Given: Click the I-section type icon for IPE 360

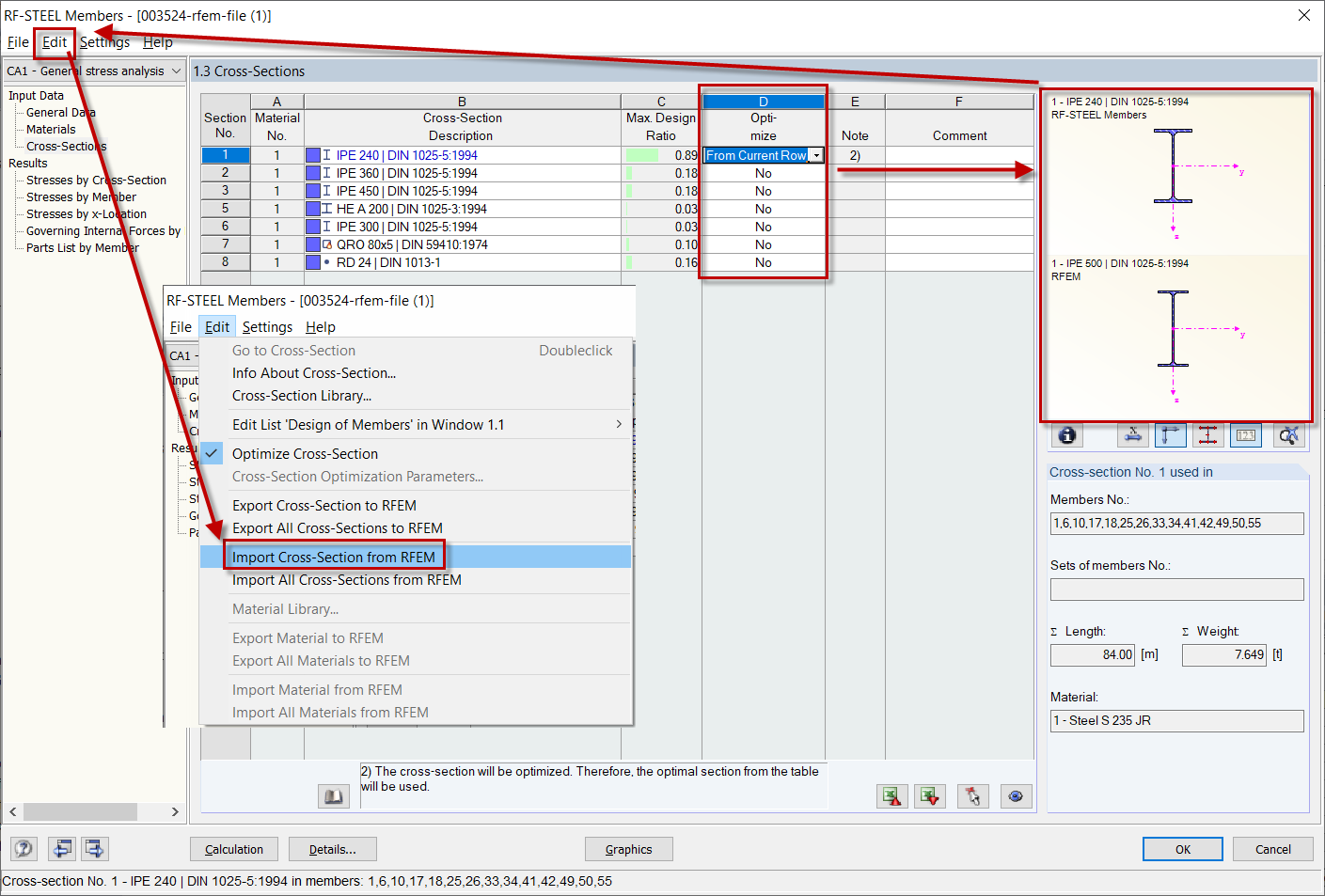Looking at the screenshot, I should coord(327,173).
